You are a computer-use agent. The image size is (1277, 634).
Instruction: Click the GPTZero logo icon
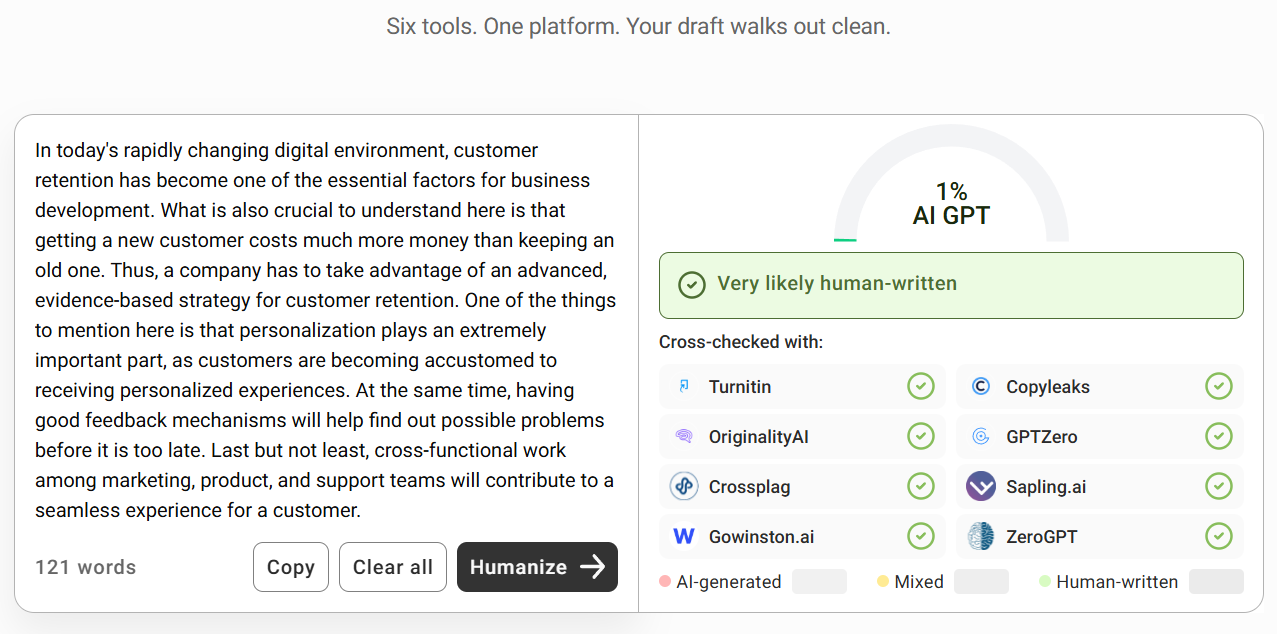(x=981, y=436)
